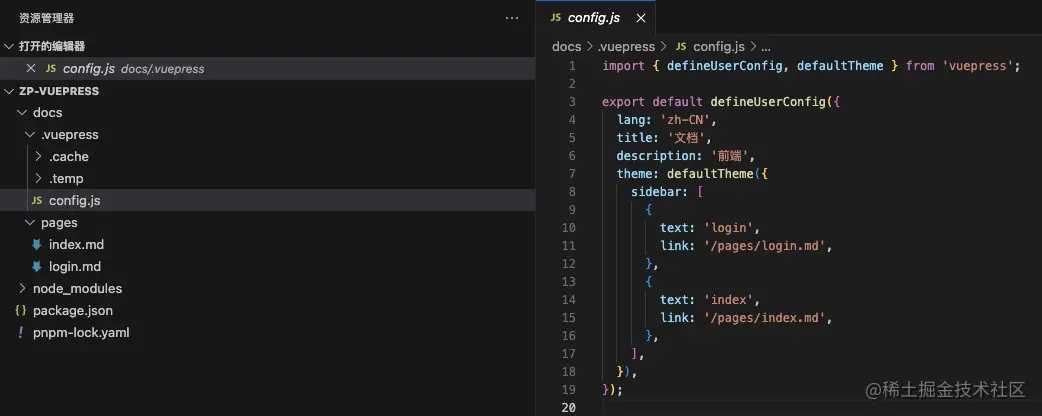Click the 资源管理器 panel title
Viewport: 1042px width, 416px height.
coord(47,19)
